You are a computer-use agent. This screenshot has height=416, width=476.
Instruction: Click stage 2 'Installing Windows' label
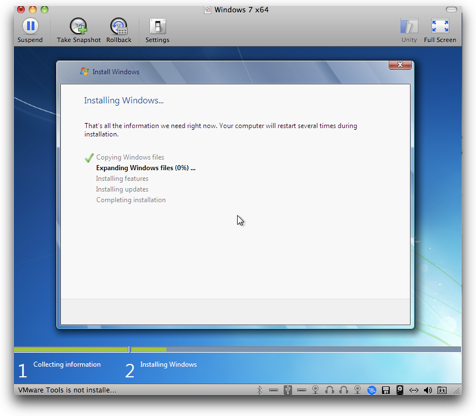point(168,364)
